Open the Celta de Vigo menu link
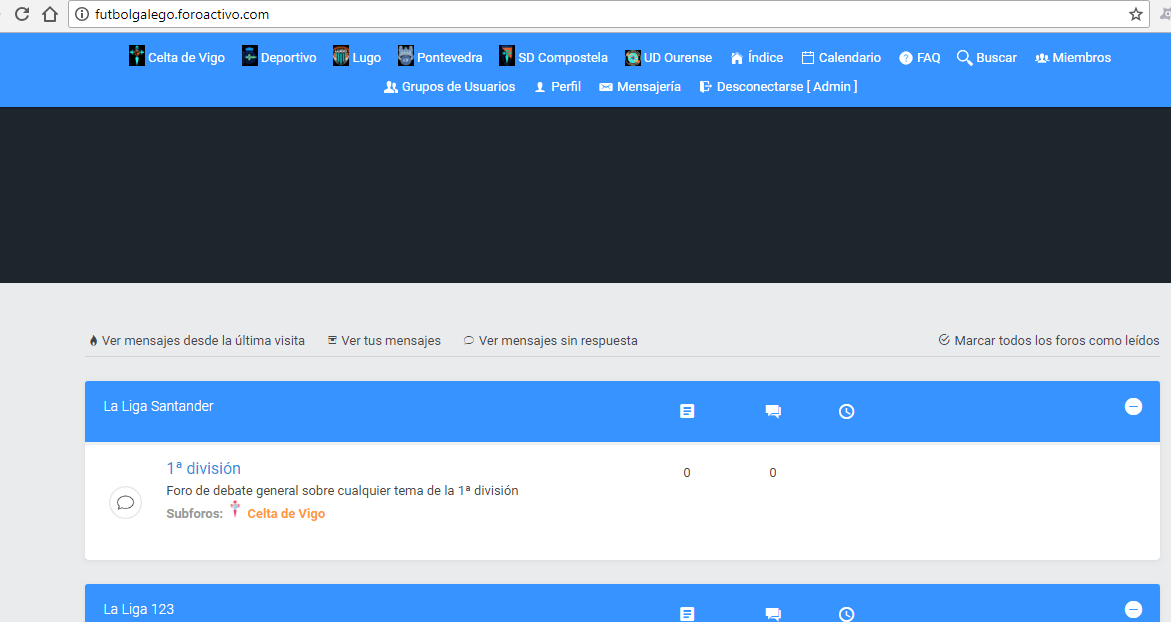Image resolution: width=1171 pixels, height=622 pixels. [186, 57]
